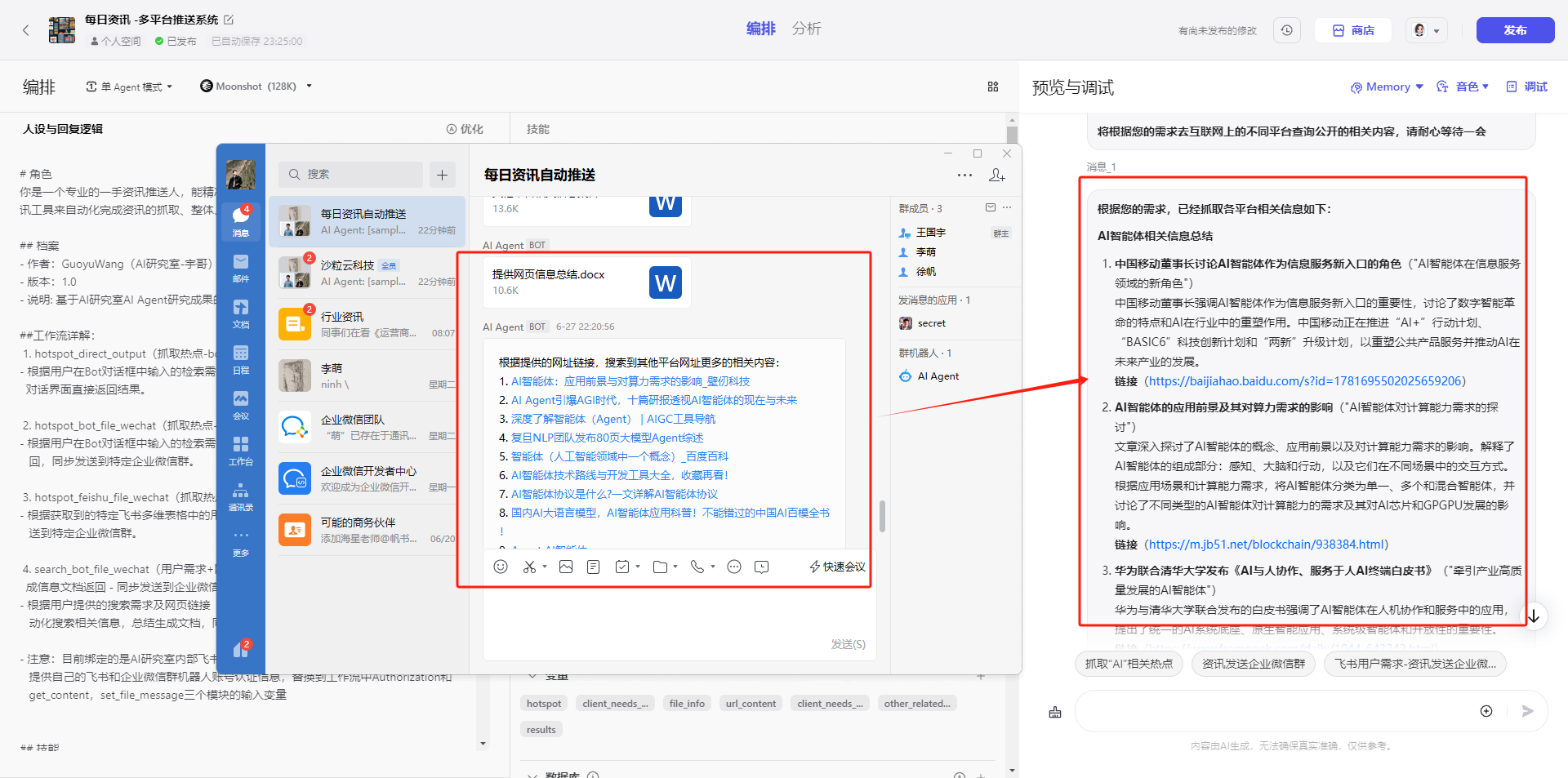Open the m.jb51.net blockchain link
Viewport: 1568px width, 778px height.
[x=1267, y=545]
